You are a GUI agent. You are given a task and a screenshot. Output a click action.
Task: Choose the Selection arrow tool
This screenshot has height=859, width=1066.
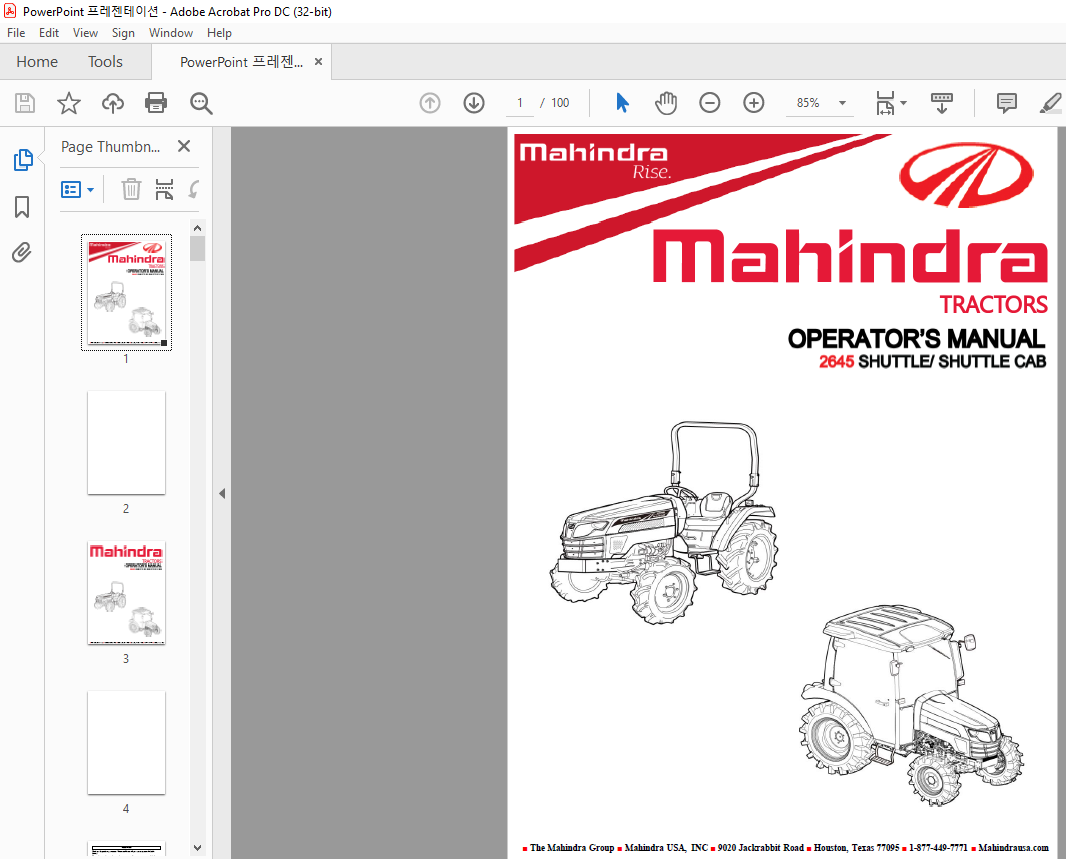pos(622,103)
